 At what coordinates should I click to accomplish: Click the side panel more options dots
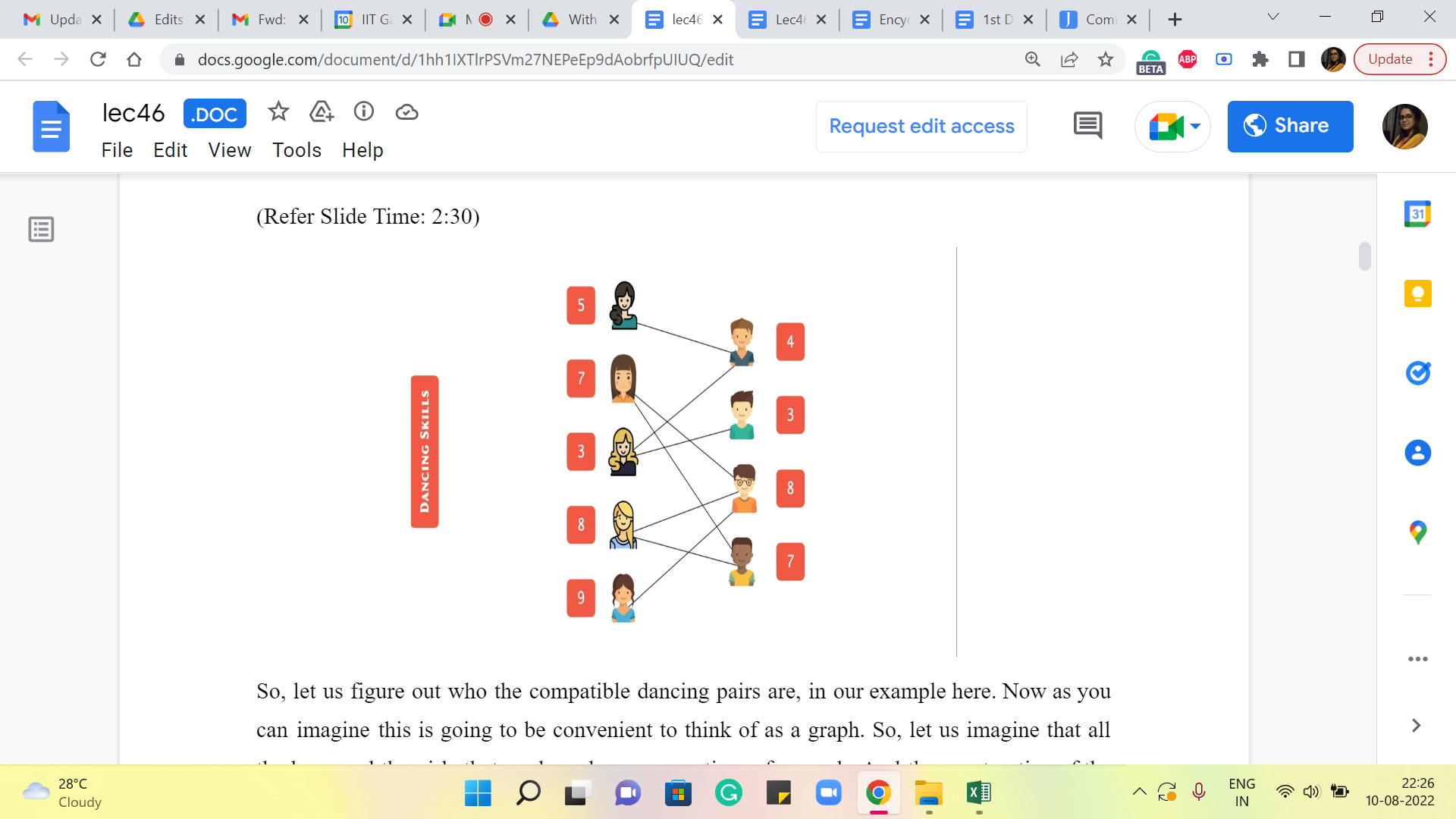point(1417,659)
